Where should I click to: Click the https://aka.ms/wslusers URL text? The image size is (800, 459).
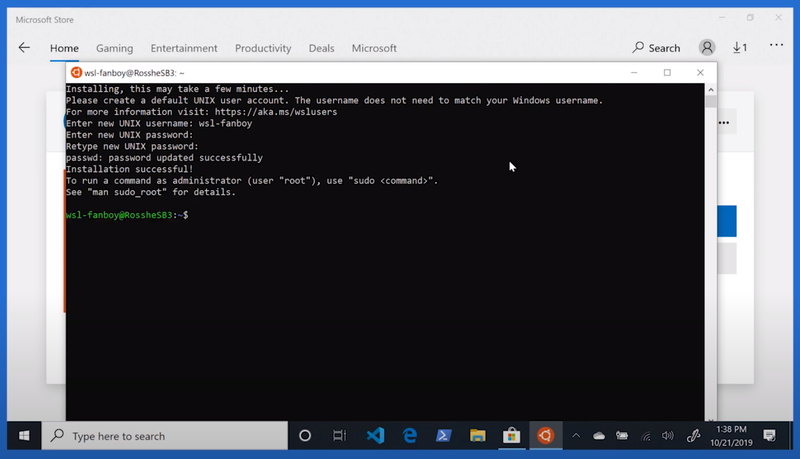276,112
